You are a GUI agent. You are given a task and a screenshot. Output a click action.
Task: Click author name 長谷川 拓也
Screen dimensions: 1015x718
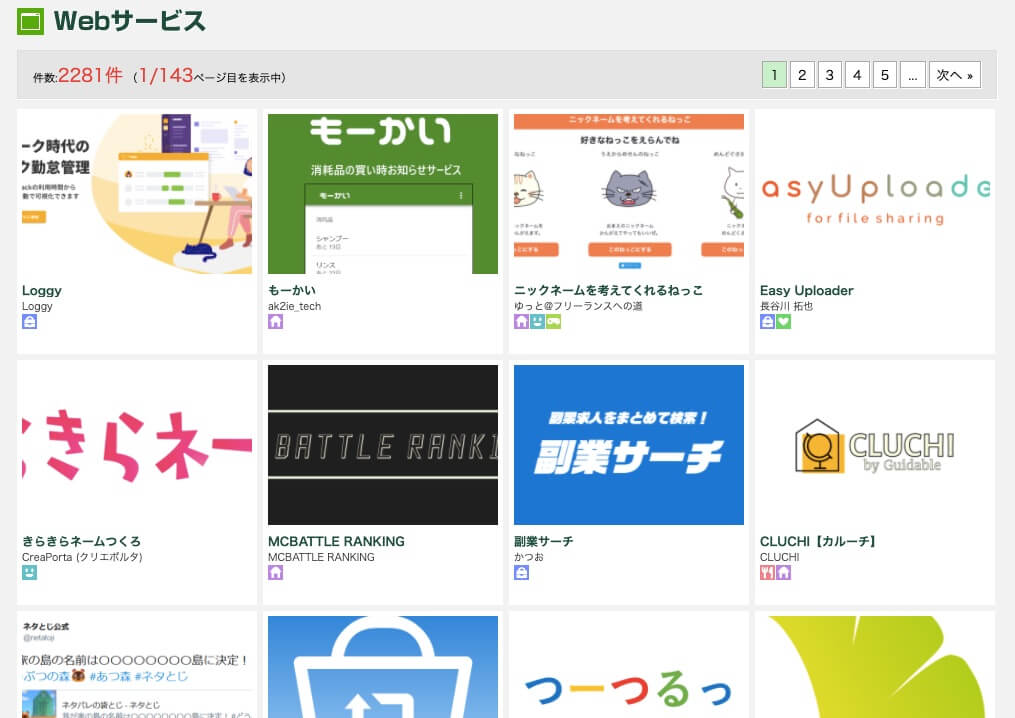tap(786, 306)
